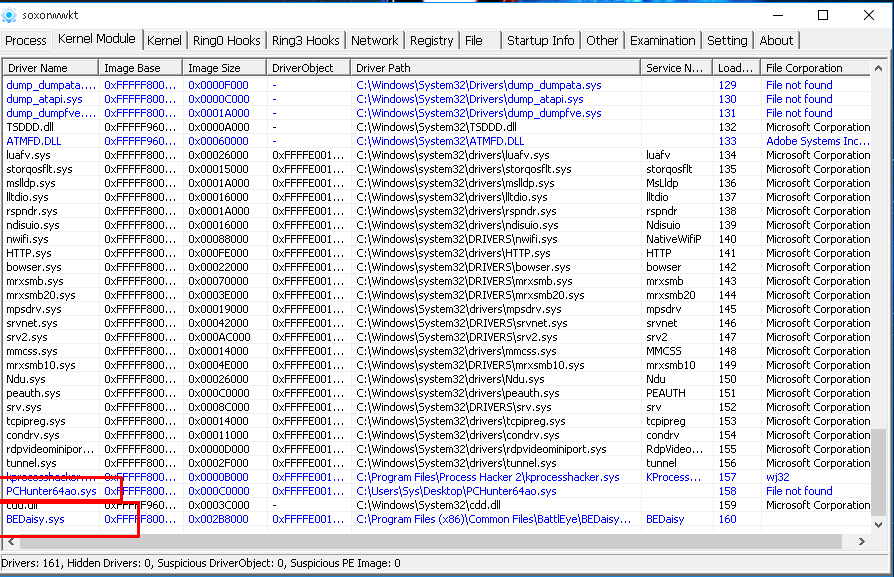Minimize the application window
The height and width of the screenshot is (577, 894).
778,15
